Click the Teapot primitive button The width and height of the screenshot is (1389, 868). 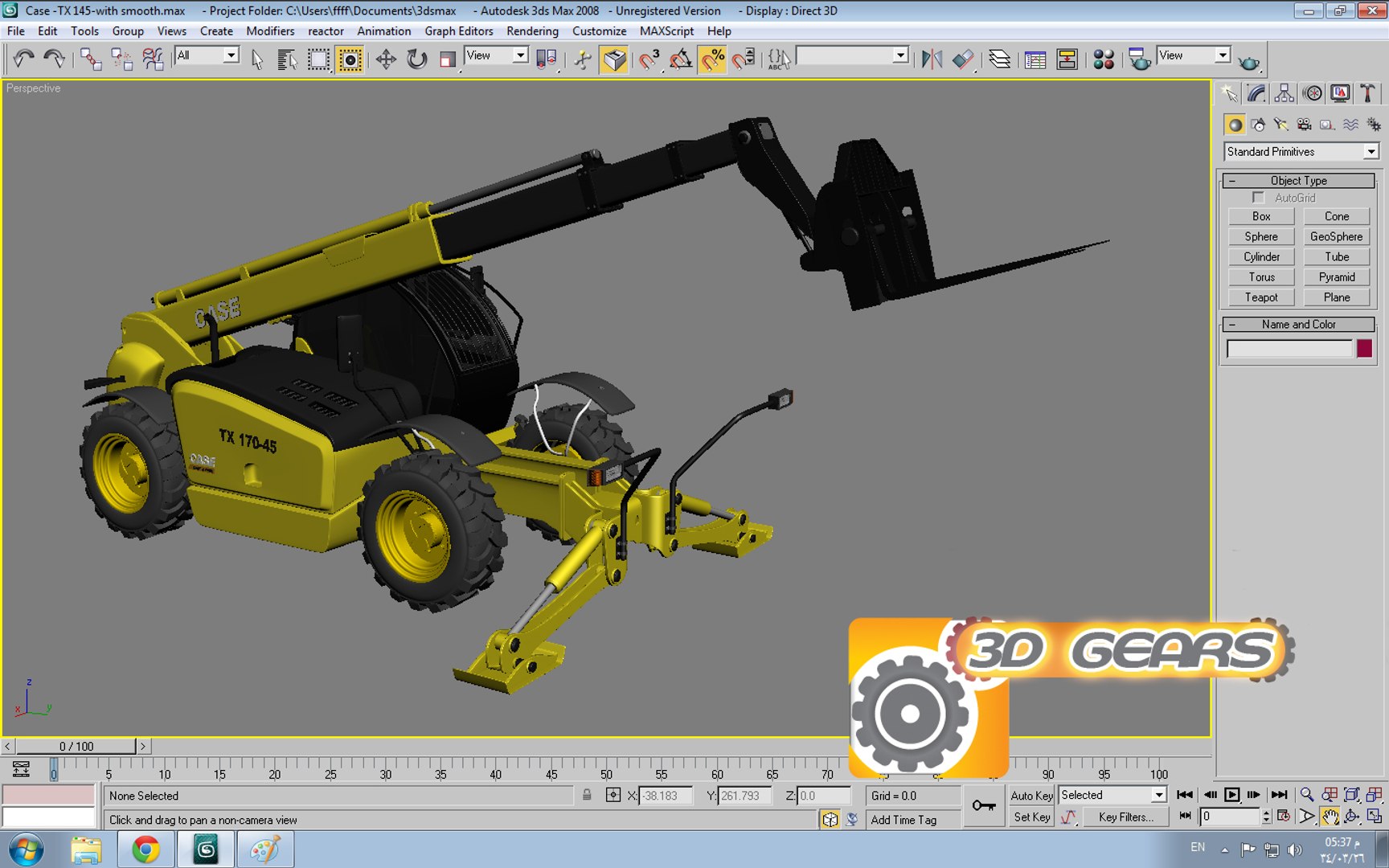point(1261,297)
